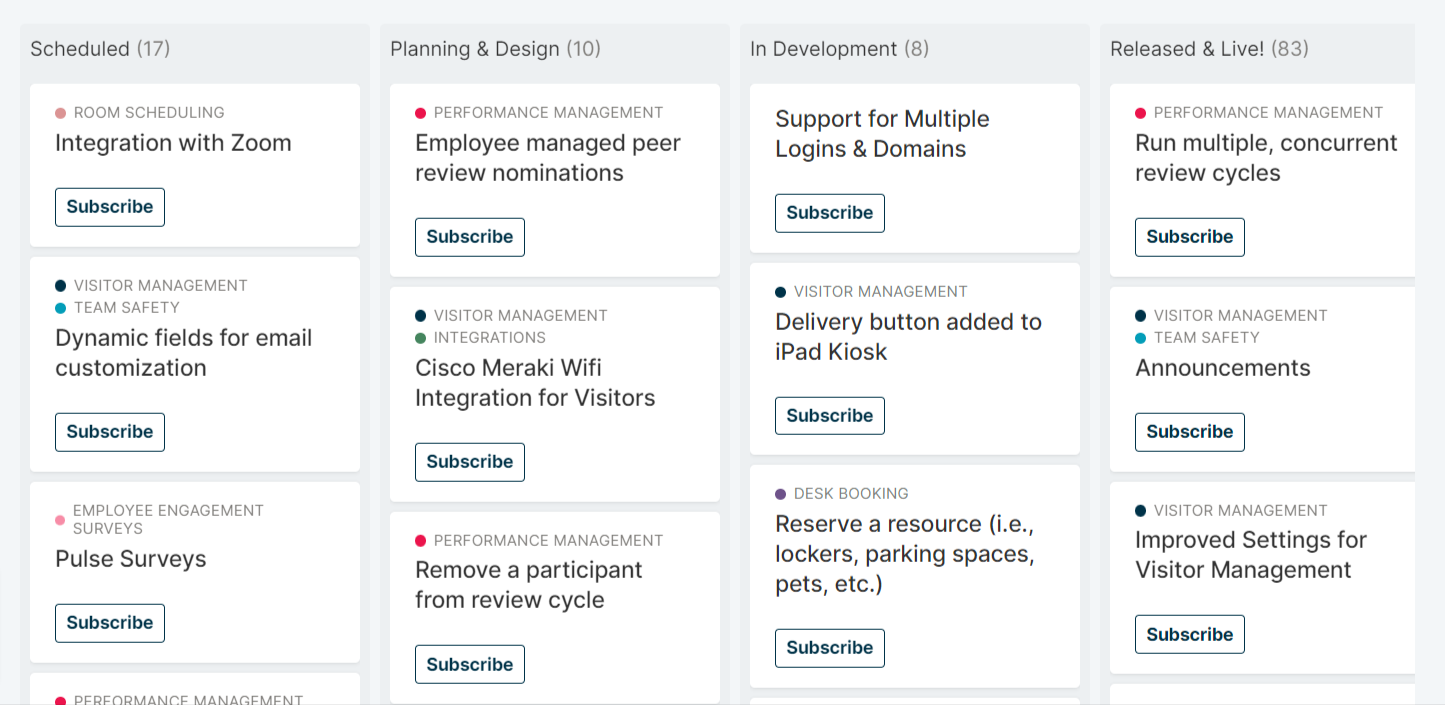Subscribe to Improved Settings for Visitor Management
This screenshot has height=705, width=1445.
coord(1190,633)
